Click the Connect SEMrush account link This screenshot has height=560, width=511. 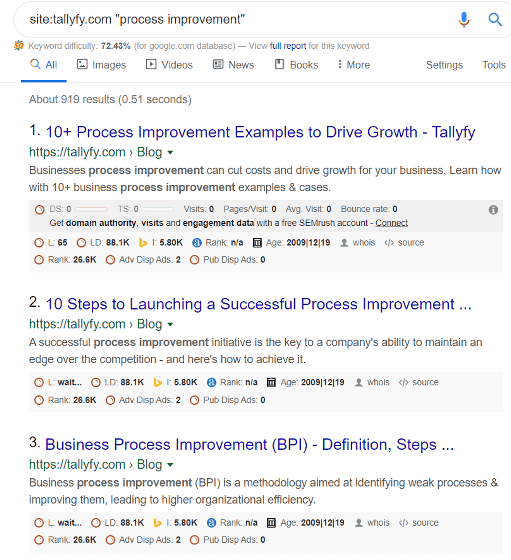(x=391, y=223)
